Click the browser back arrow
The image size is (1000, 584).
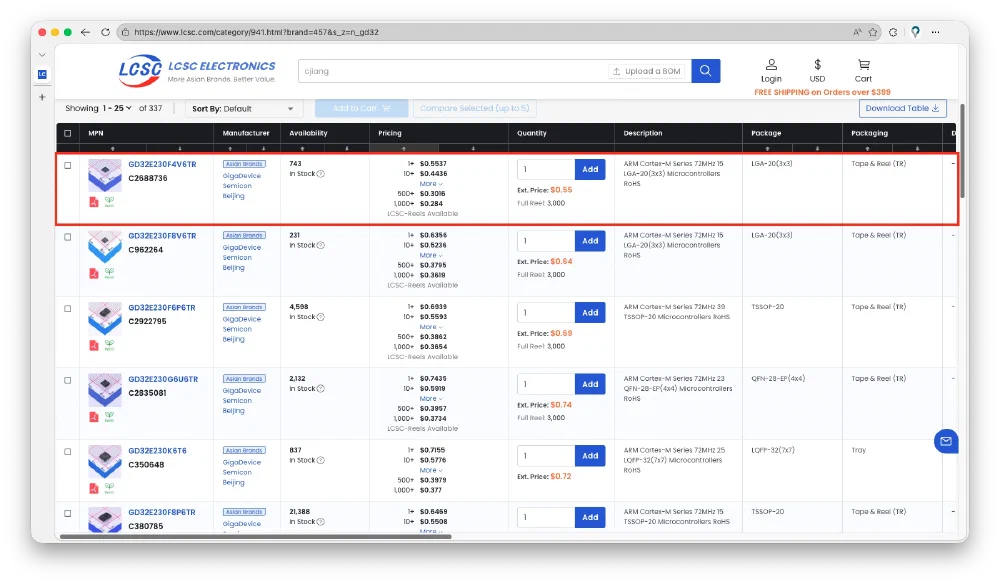(x=86, y=32)
